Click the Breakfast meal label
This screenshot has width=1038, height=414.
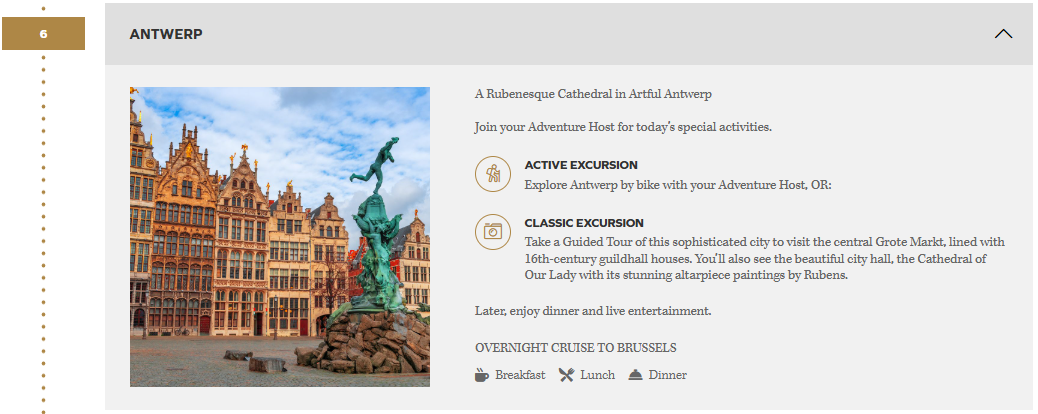(520, 375)
